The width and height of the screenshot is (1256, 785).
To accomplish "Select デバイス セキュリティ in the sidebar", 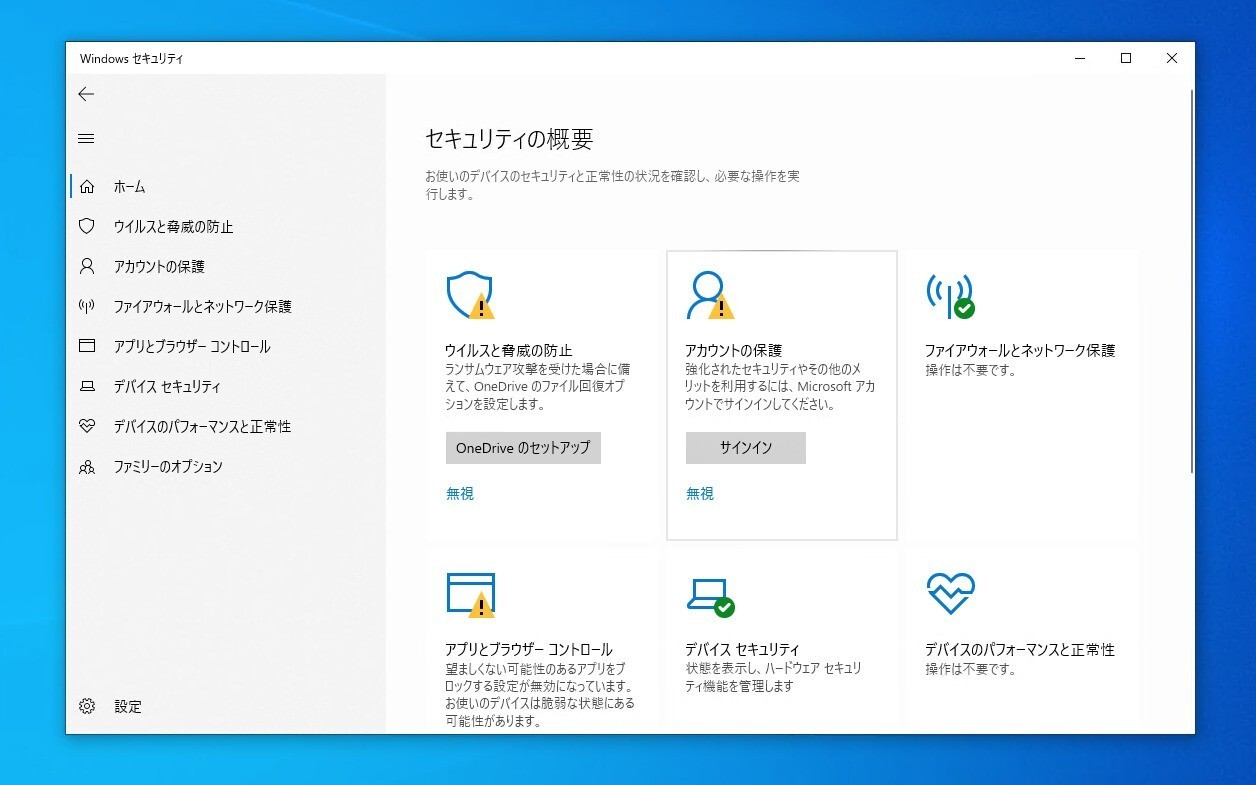I will click(x=167, y=387).
